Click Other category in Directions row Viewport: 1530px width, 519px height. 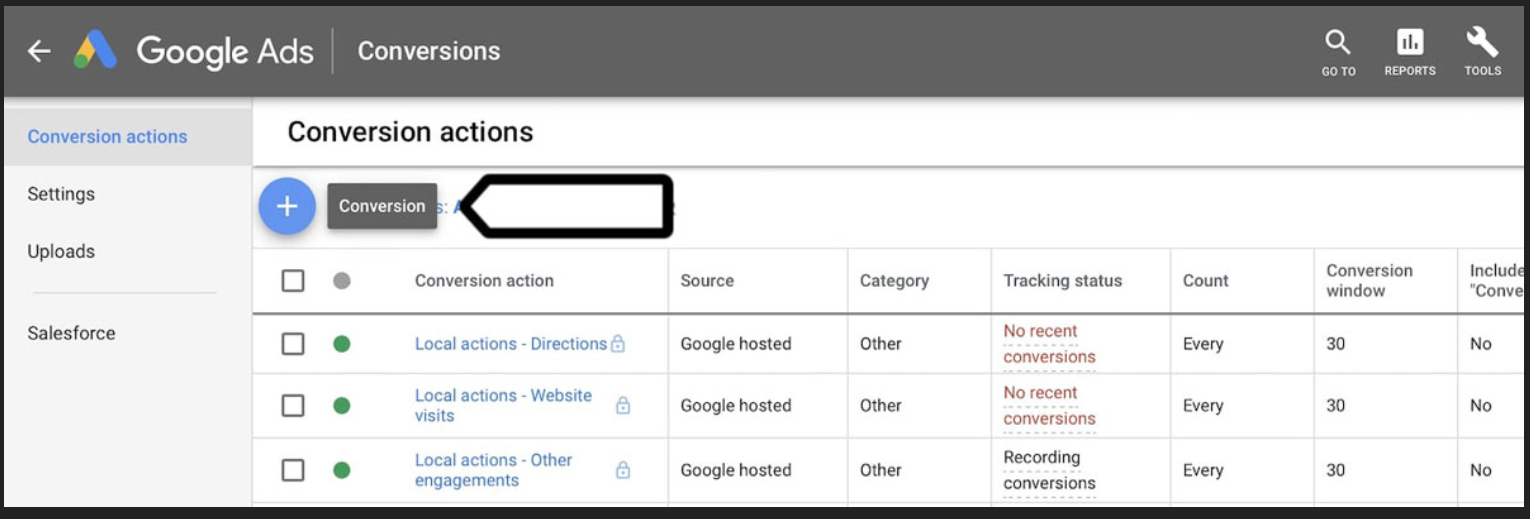(881, 344)
